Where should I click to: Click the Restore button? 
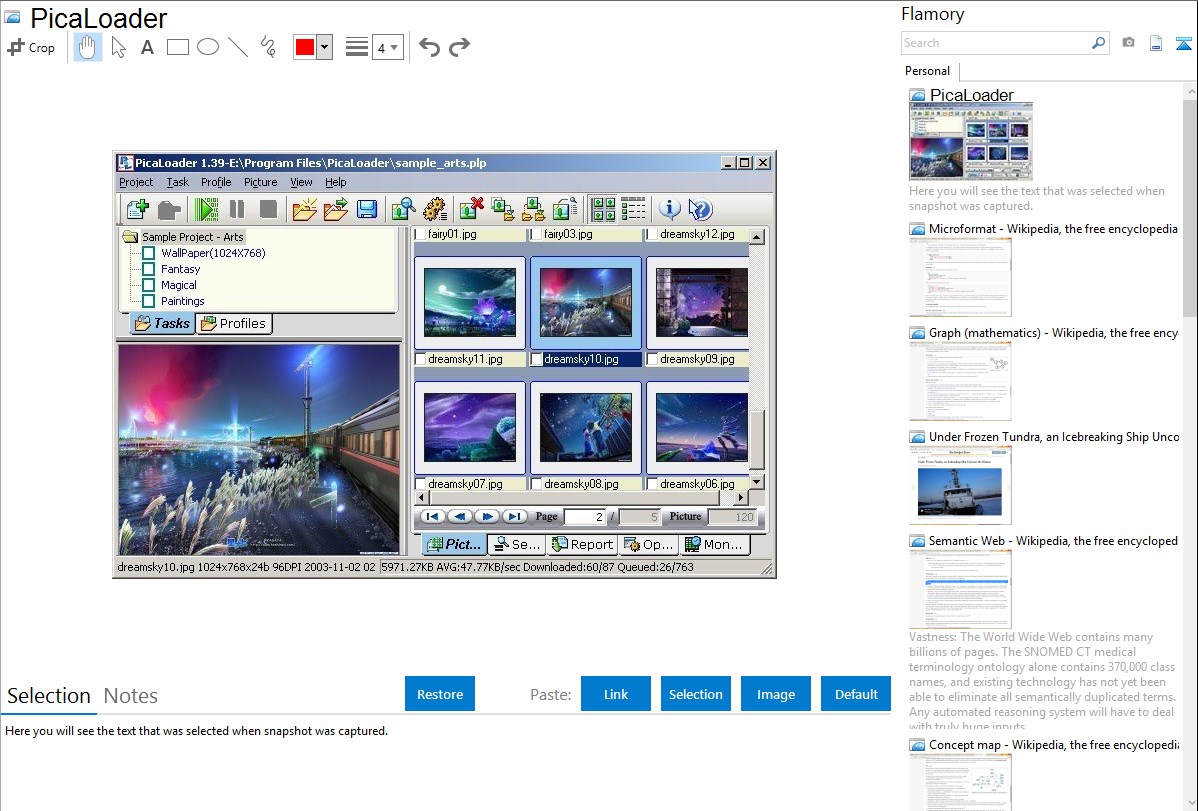tap(440, 694)
